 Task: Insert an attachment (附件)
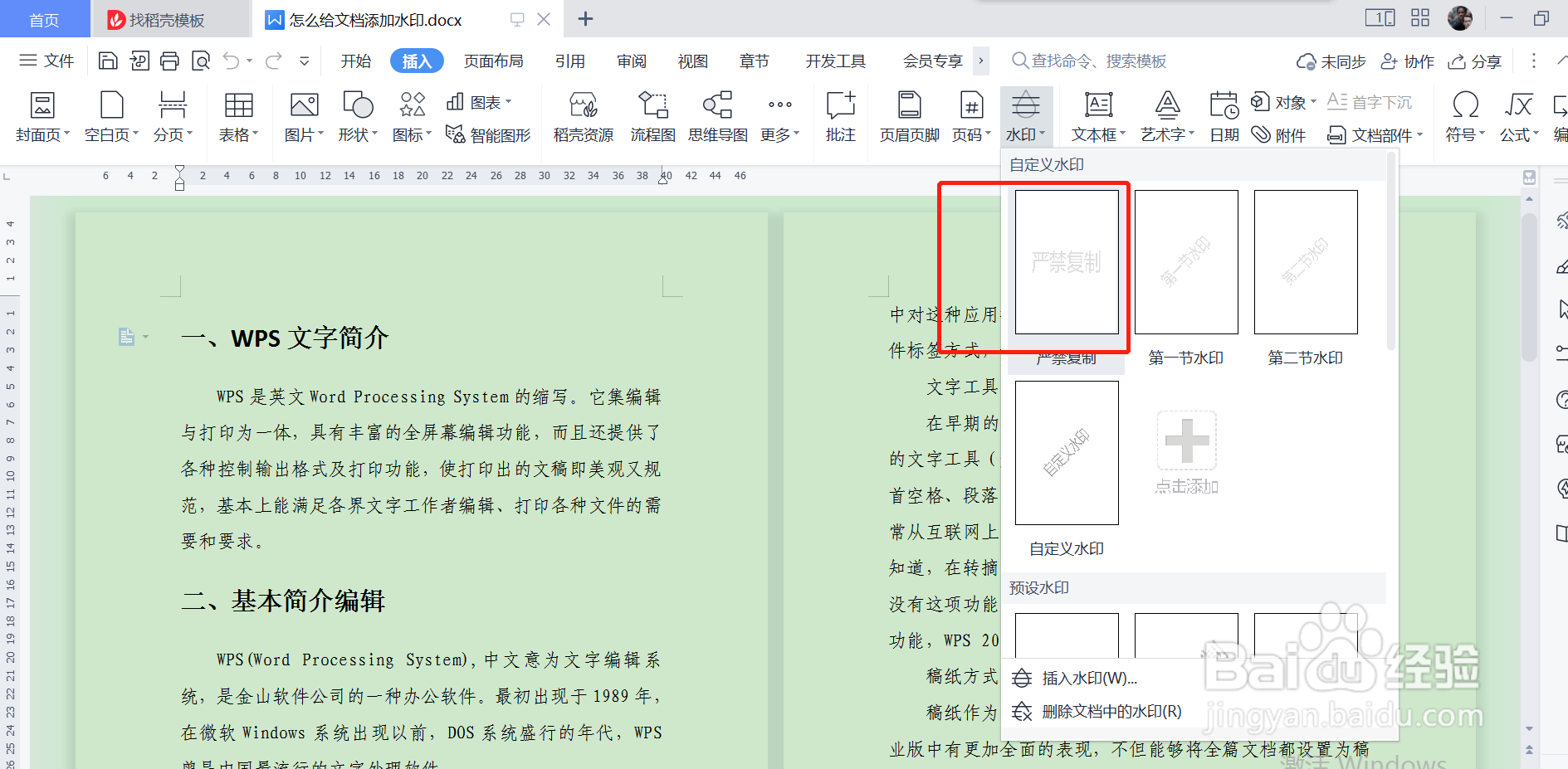1278,134
